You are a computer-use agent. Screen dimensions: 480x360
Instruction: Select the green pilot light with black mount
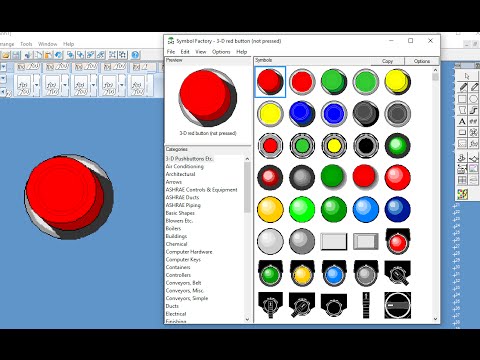click(270, 273)
